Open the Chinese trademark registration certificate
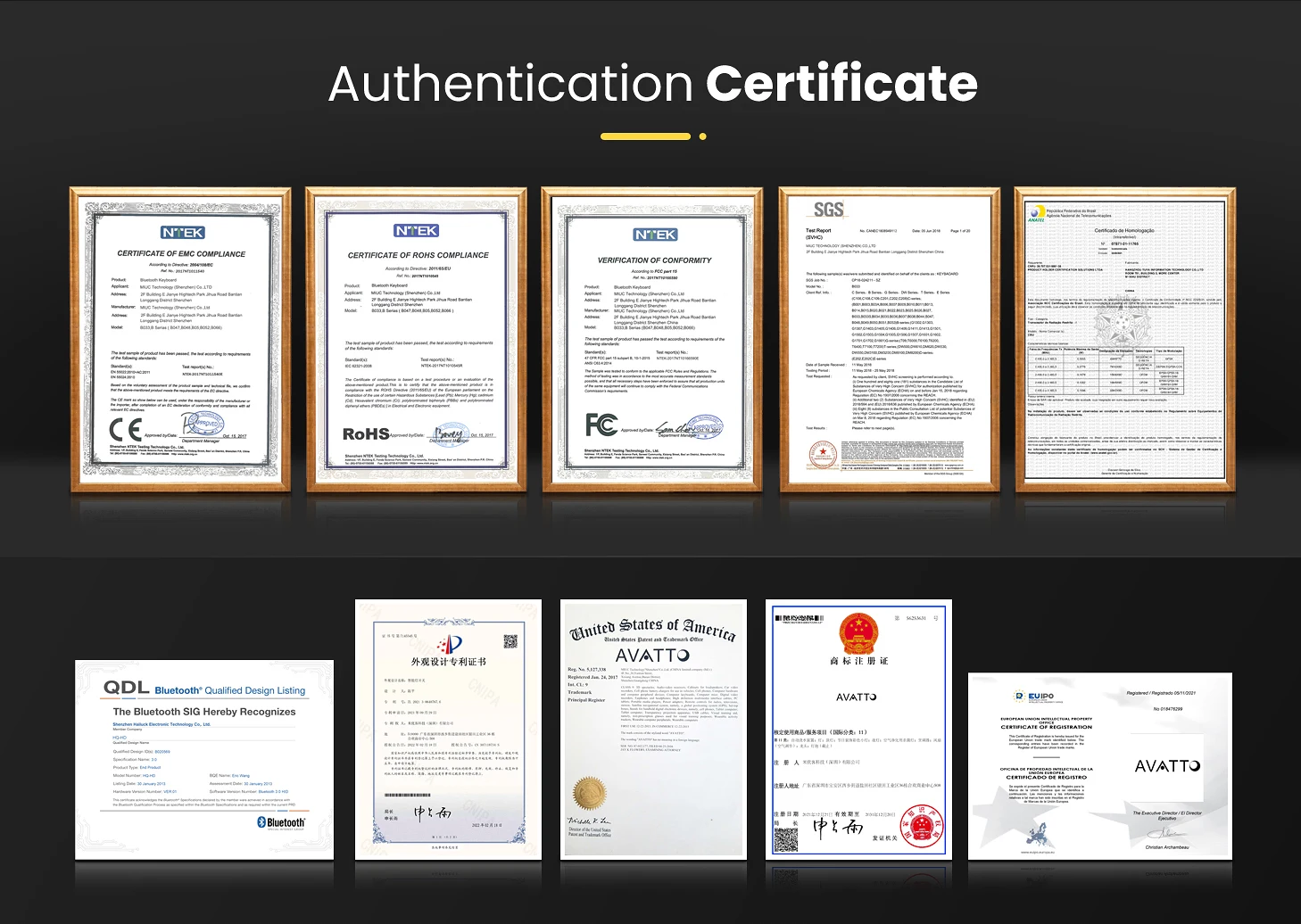The width and height of the screenshot is (1301, 924). (858, 730)
